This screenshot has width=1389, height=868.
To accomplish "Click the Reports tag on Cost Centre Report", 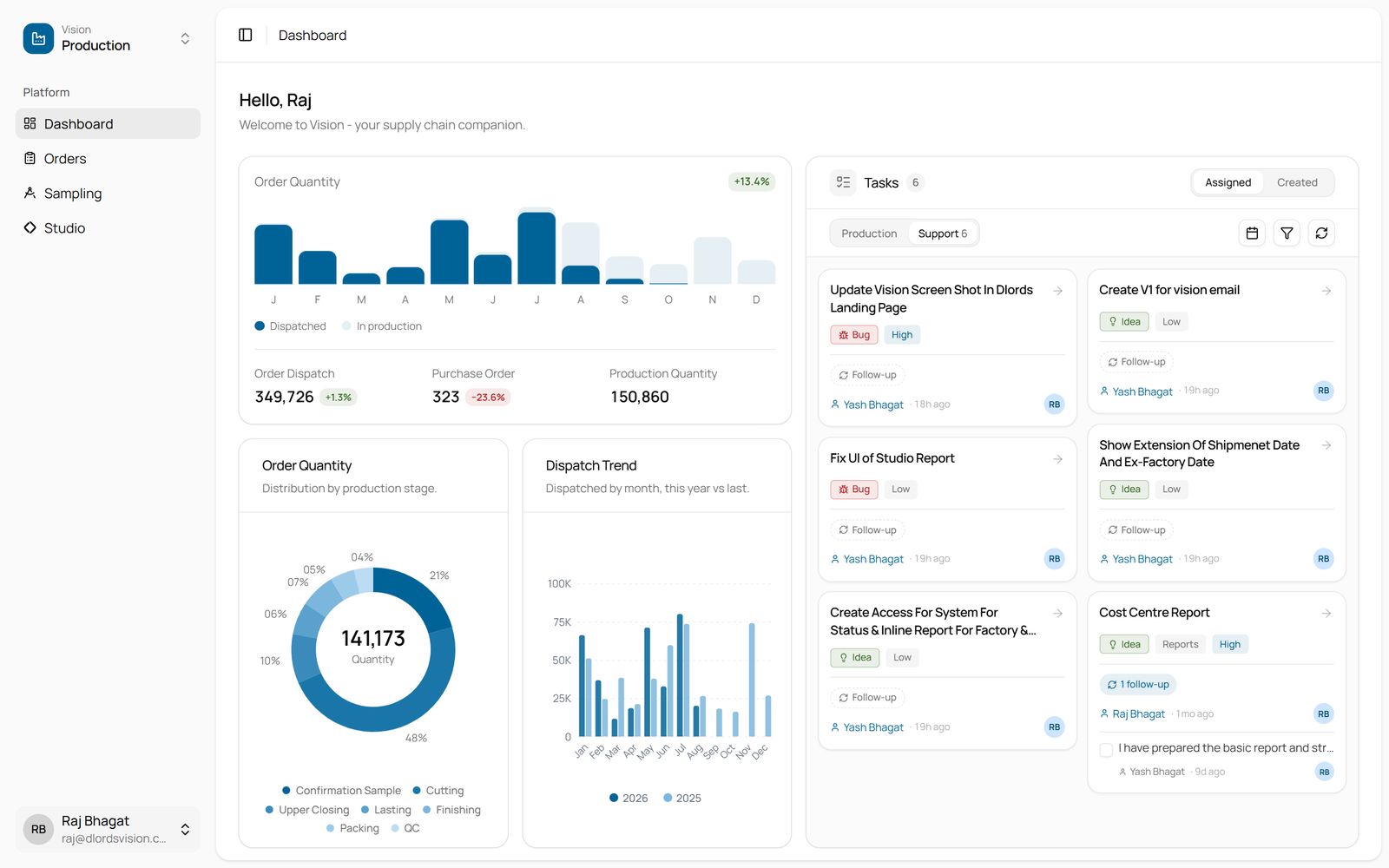I will (1180, 644).
